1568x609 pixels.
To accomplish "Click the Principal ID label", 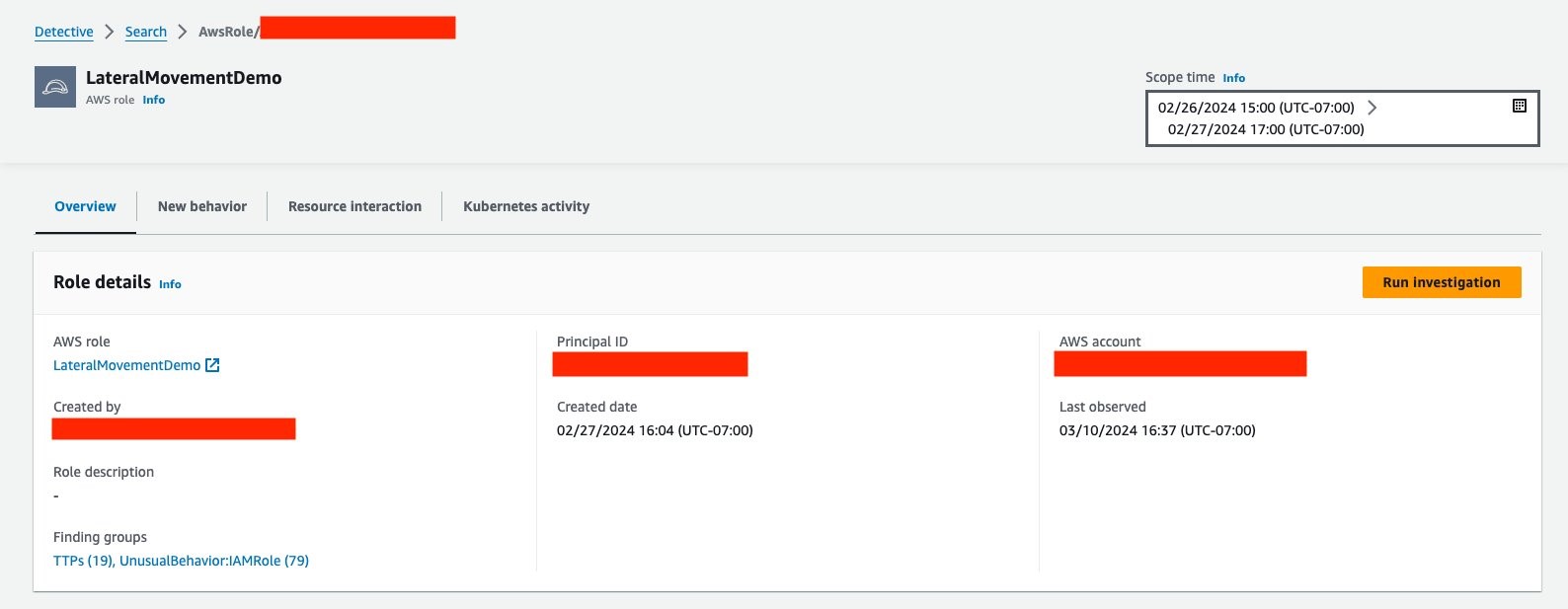I will pyautogui.click(x=592, y=342).
